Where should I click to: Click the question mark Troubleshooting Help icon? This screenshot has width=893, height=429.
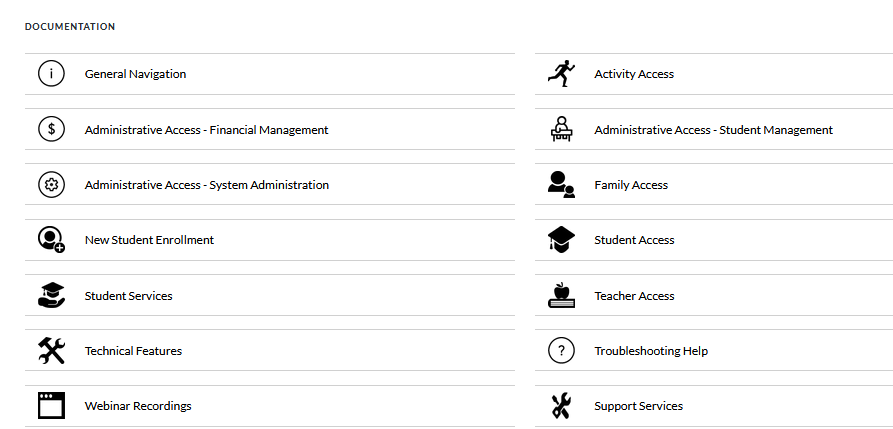coord(561,351)
